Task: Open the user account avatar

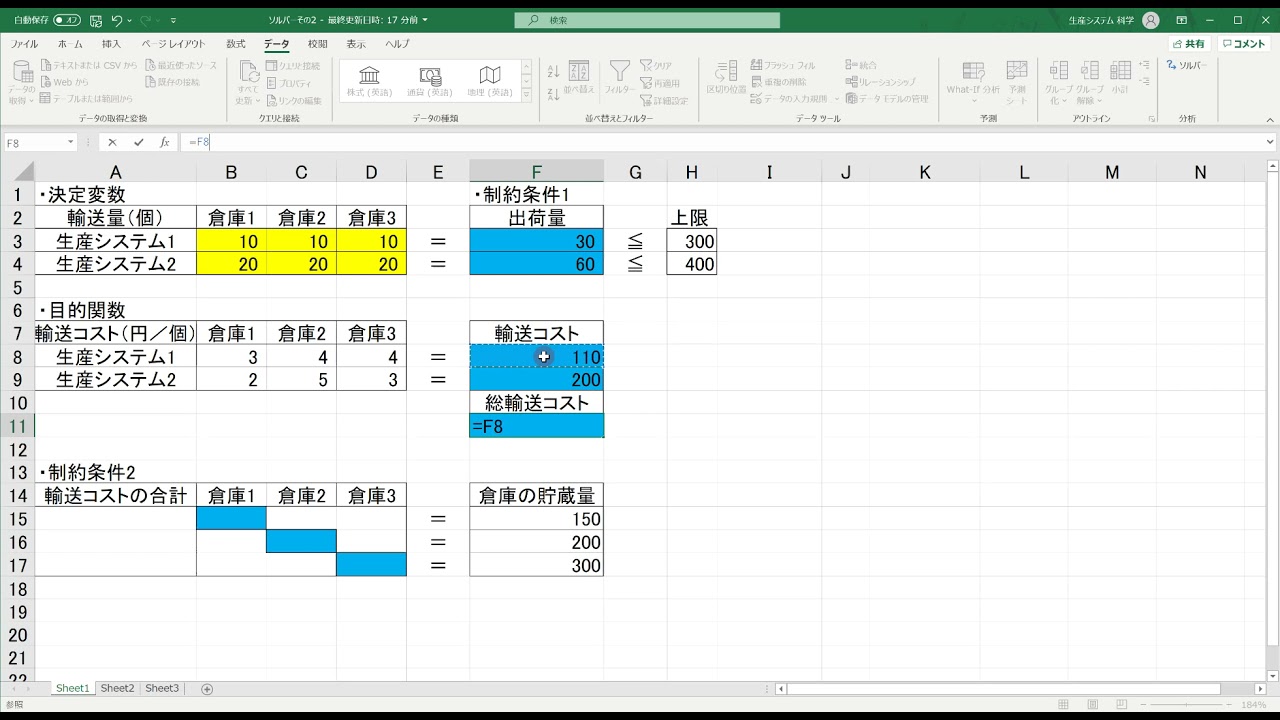Action: pyautogui.click(x=1151, y=20)
